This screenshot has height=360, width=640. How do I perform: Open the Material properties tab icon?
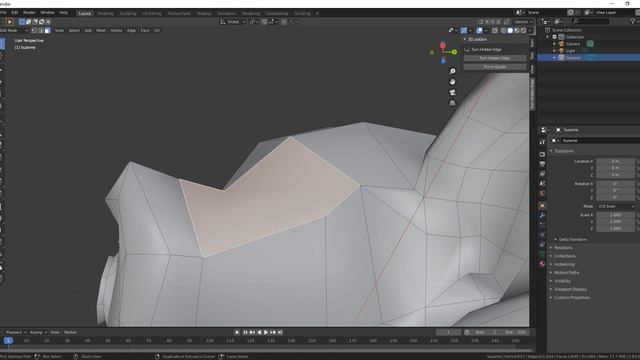(x=542, y=264)
